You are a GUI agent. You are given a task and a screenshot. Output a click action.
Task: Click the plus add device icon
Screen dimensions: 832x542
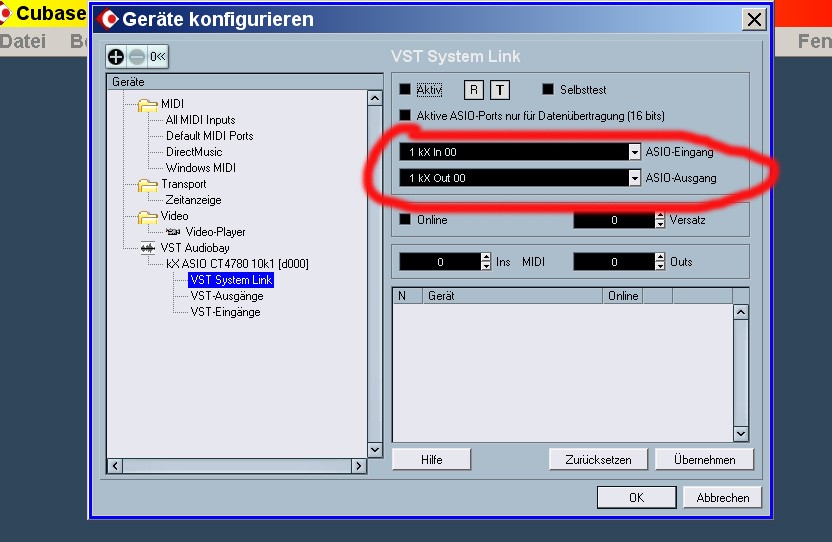click(116, 57)
